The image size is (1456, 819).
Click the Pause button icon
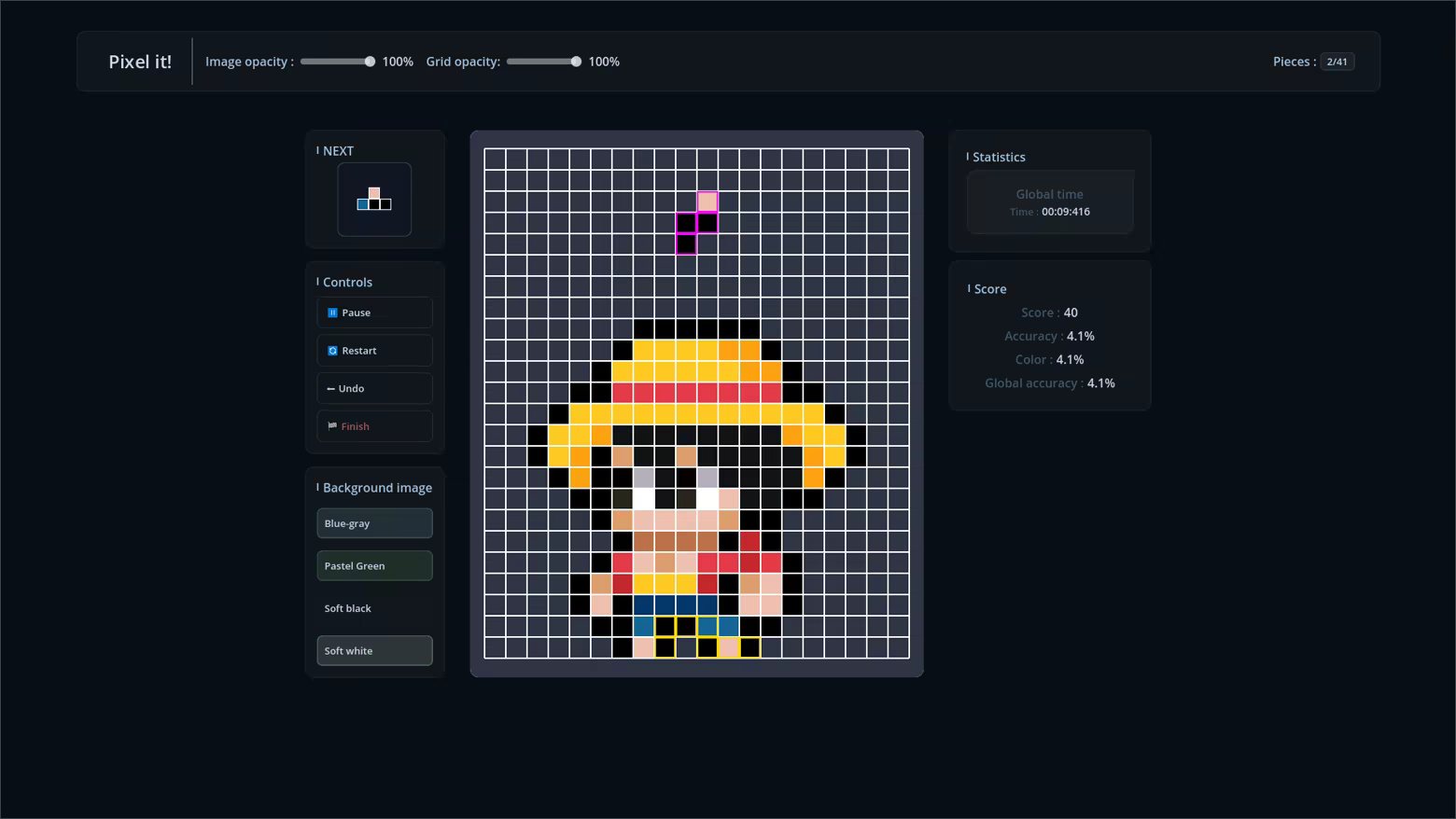pos(332,312)
